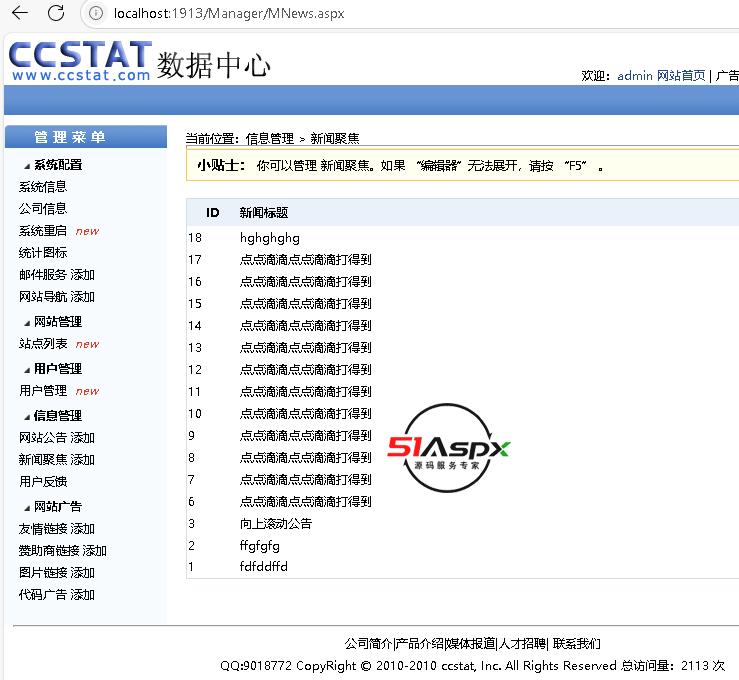This screenshot has height=680, width=739.
Task: Click 添加 next to 新闻聚焦
Action: tap(83, 460)
